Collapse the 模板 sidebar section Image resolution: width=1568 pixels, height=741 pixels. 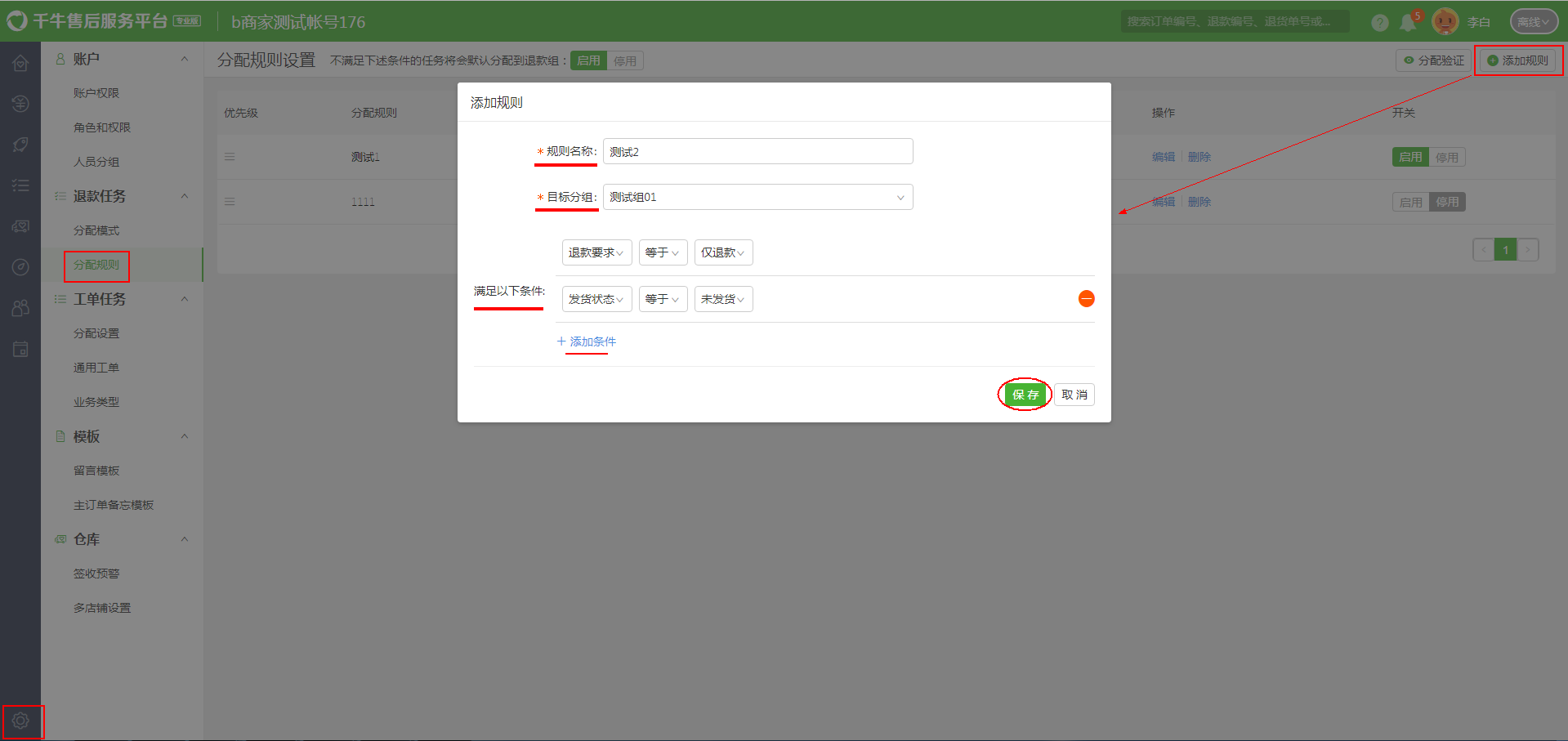185,436
